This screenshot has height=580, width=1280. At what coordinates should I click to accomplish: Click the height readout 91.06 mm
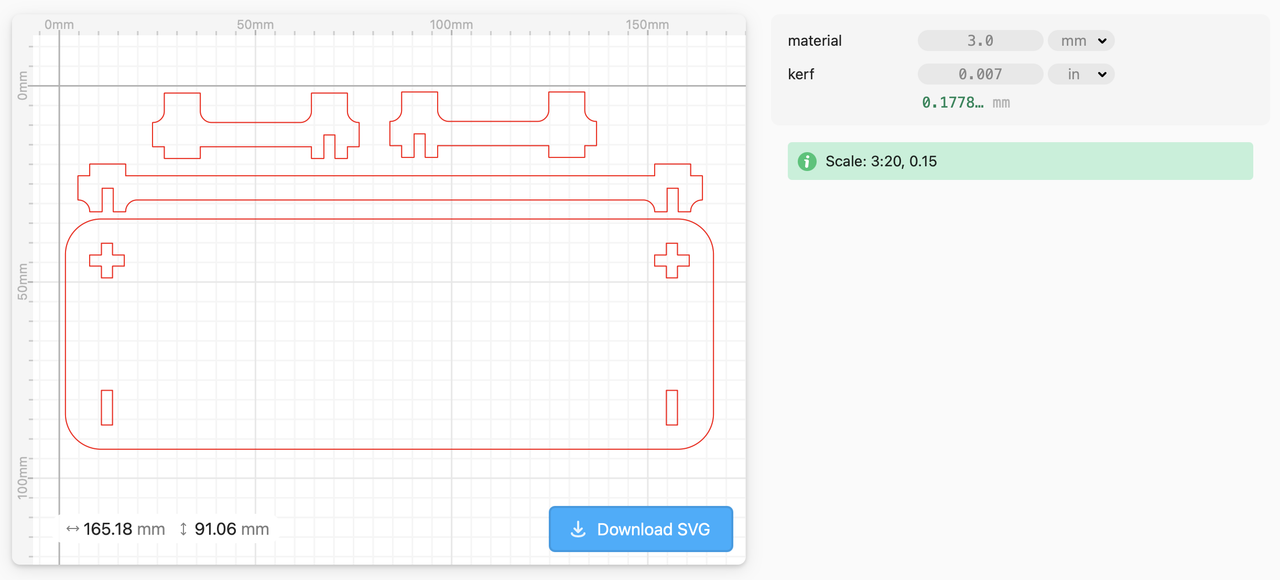232,529
